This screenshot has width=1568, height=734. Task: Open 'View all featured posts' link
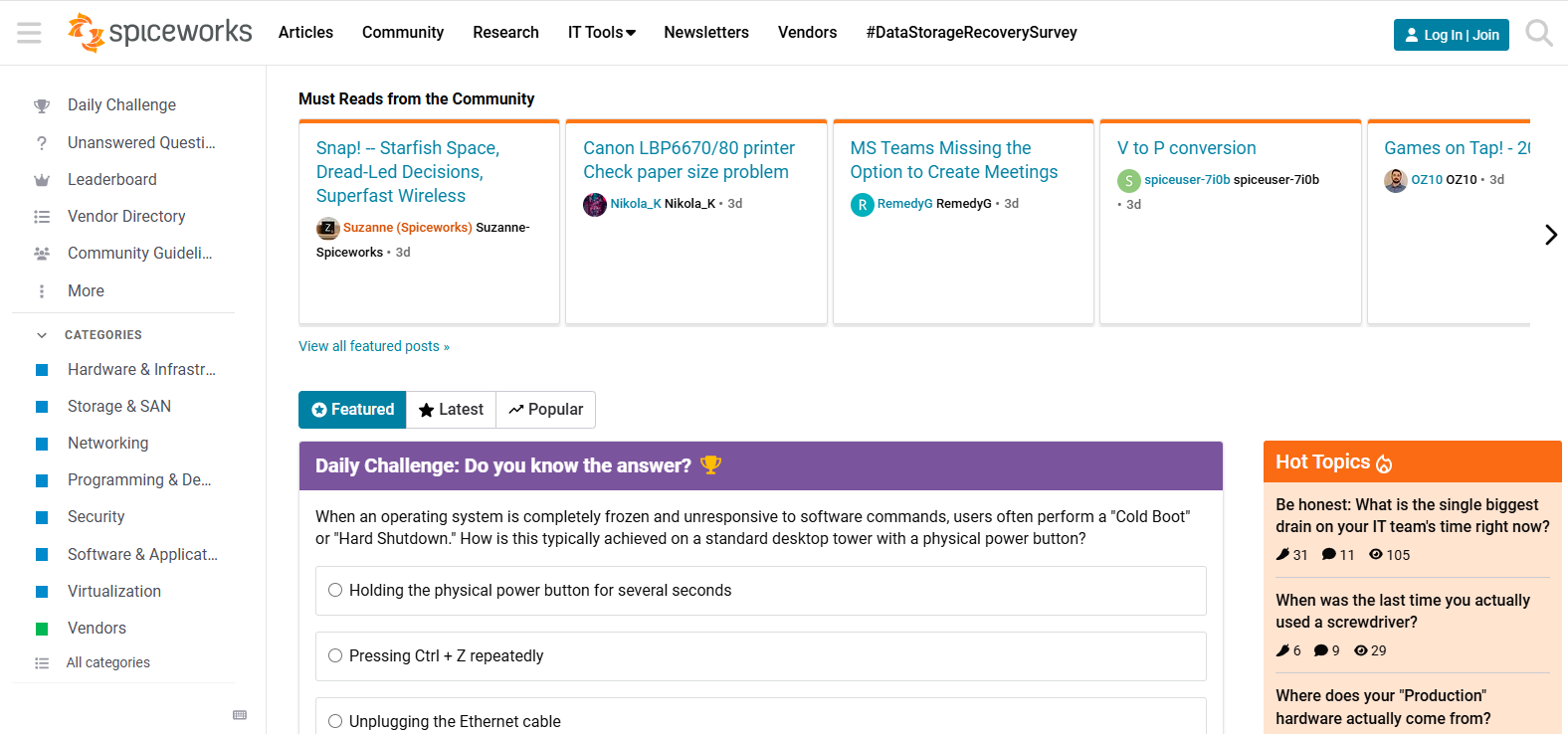tap(374, 346)
